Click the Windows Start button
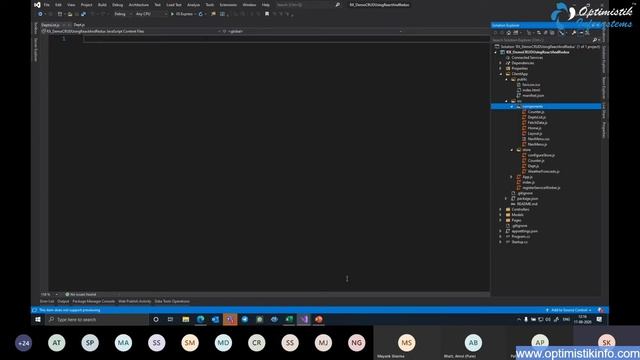The width and height of the screenshot is (640, 360). coord(38,320)
